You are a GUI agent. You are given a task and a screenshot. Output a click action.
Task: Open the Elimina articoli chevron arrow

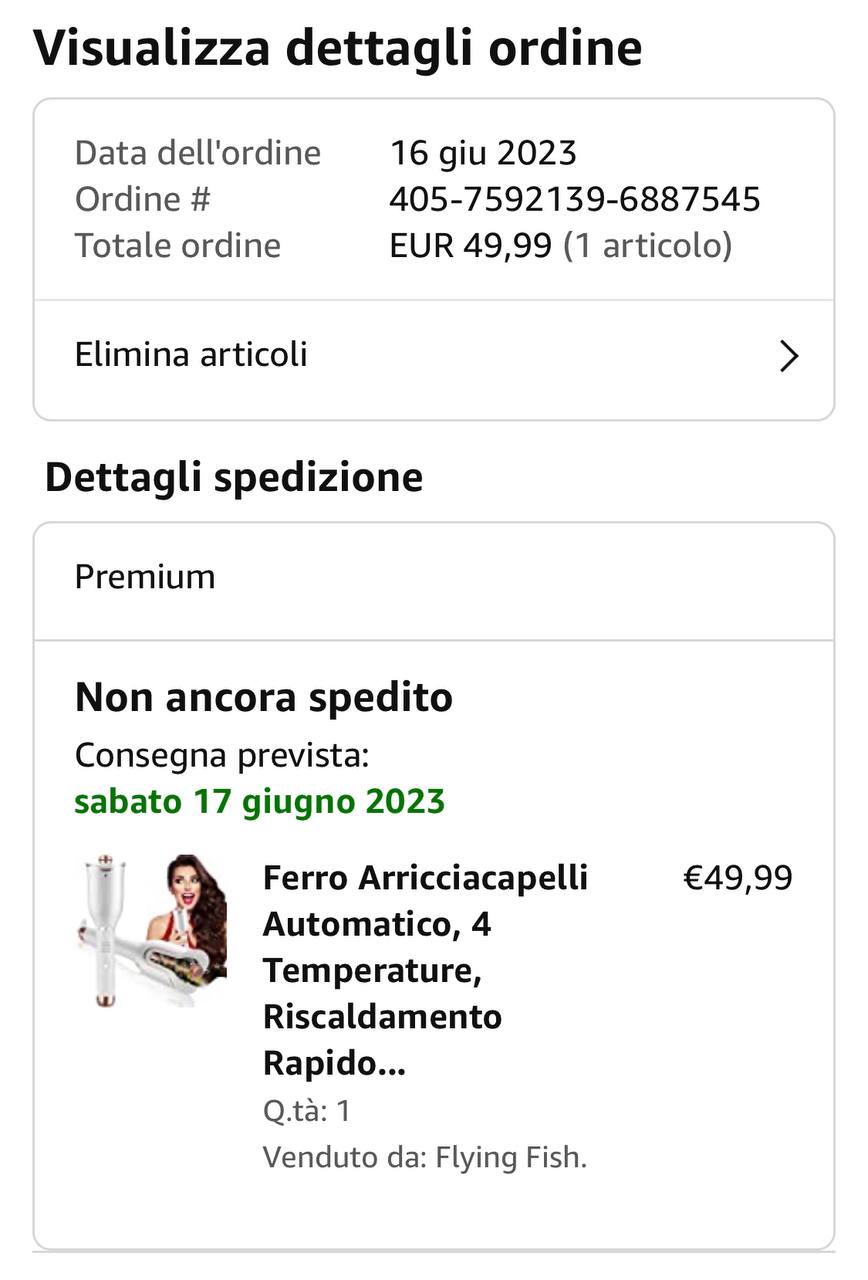click(789, 356)
